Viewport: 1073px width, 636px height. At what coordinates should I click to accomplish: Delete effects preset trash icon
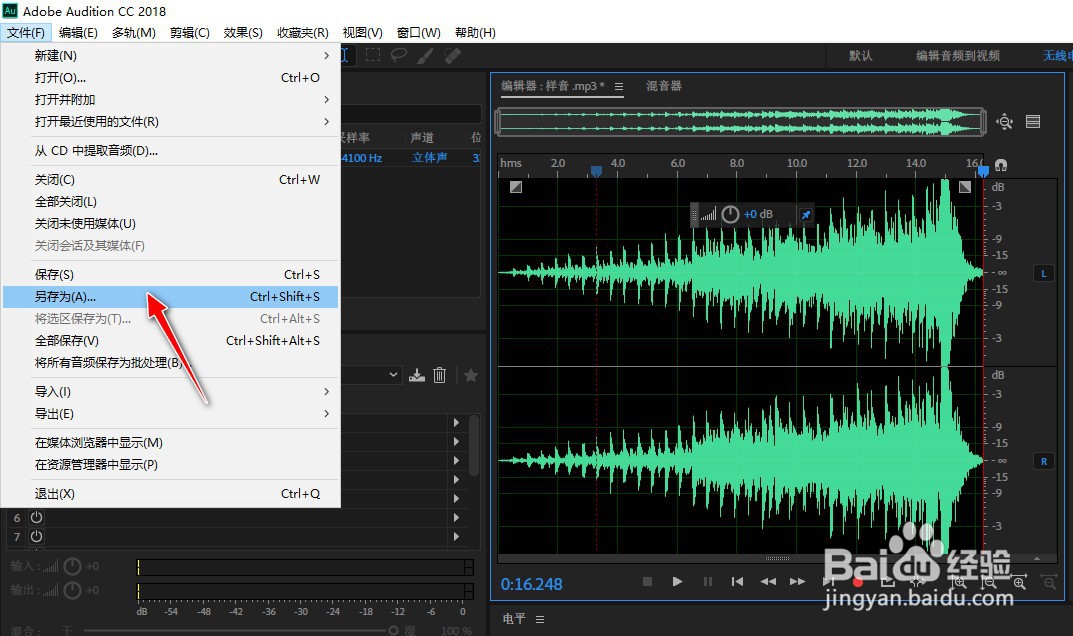[x=439, y=375]
